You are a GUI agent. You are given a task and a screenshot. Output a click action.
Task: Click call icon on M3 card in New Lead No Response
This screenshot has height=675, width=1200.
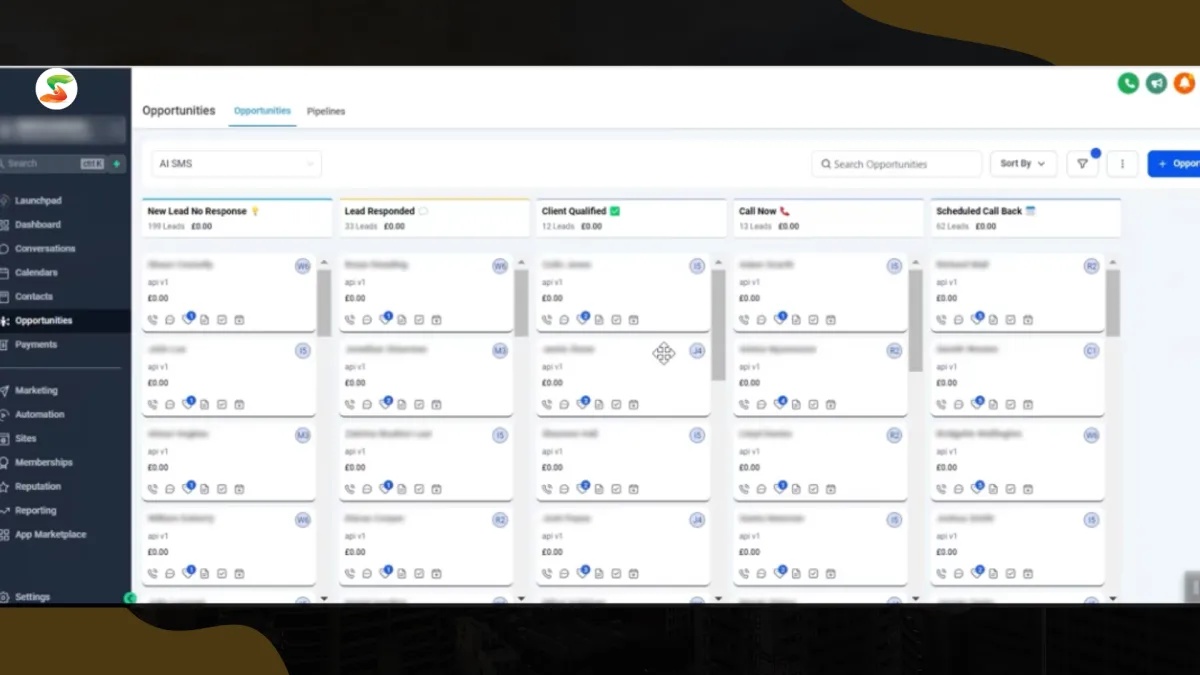(x=153, y=489)
